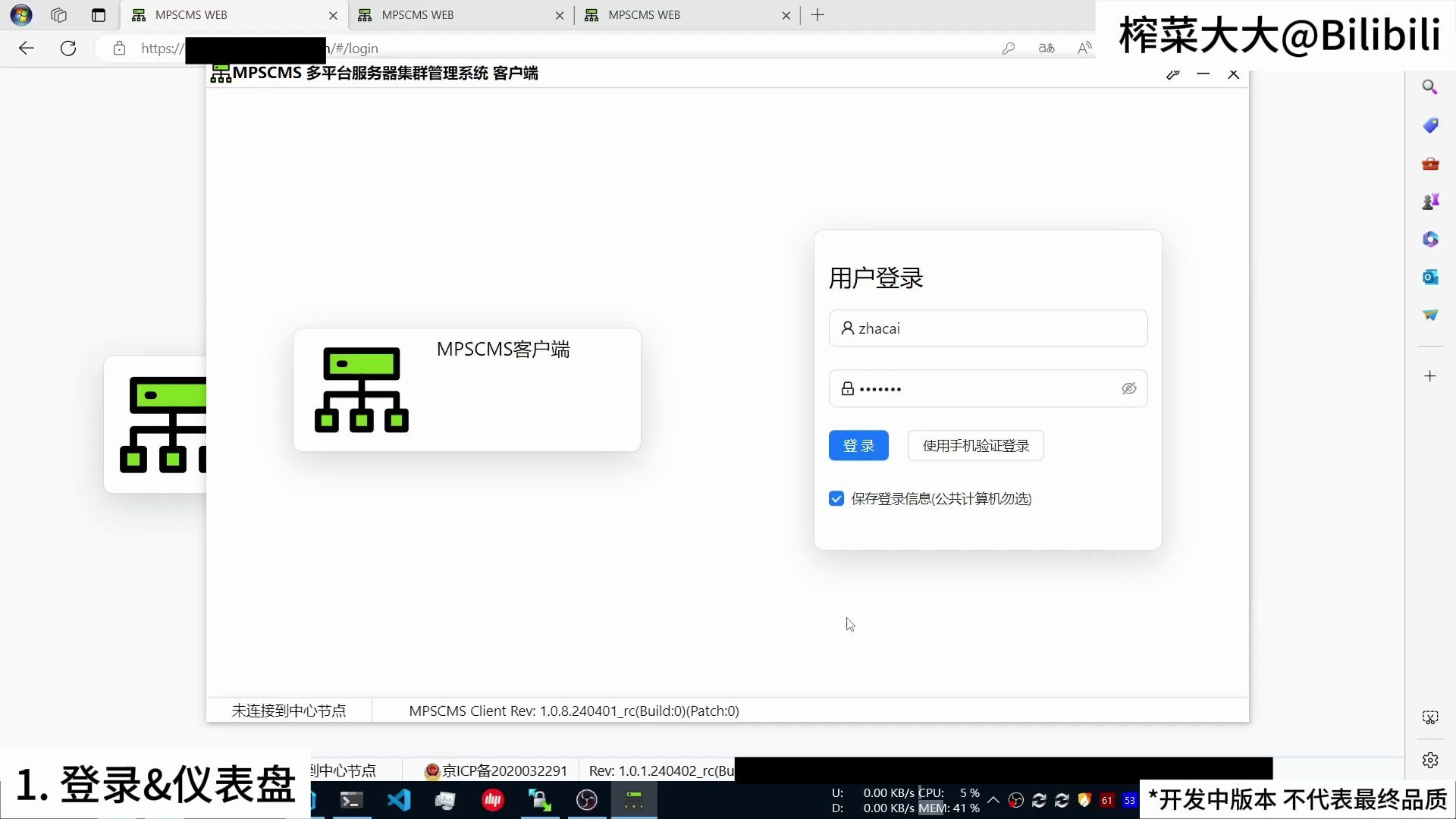Open the red round taskbar app
The image size is (1456, 819).
pyautogui.click(x=493, y=800)
